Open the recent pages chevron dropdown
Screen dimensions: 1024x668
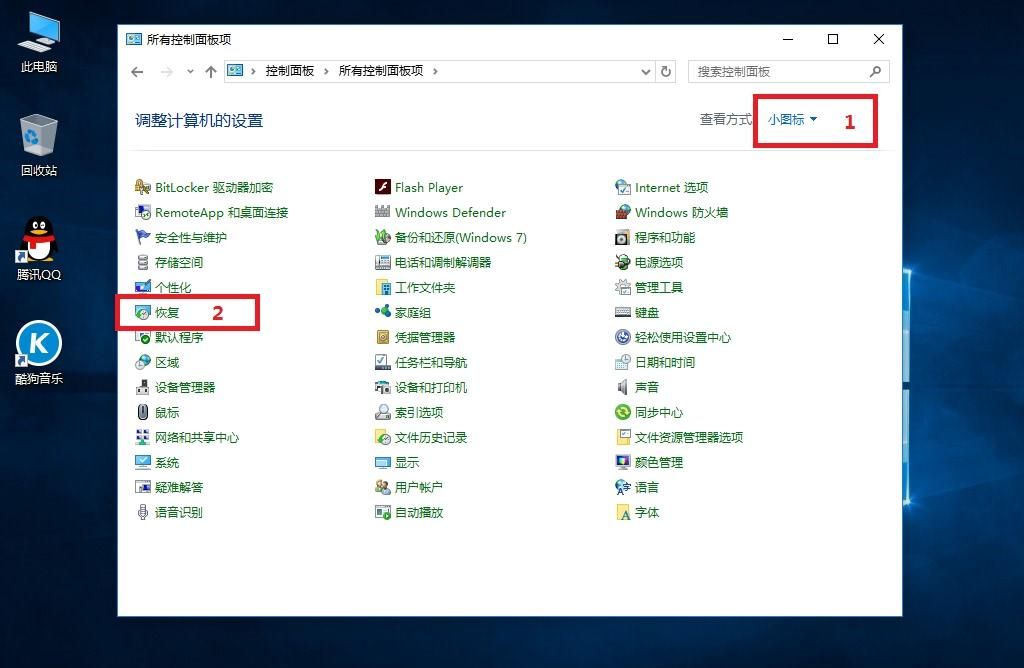(x=190, y=71)
